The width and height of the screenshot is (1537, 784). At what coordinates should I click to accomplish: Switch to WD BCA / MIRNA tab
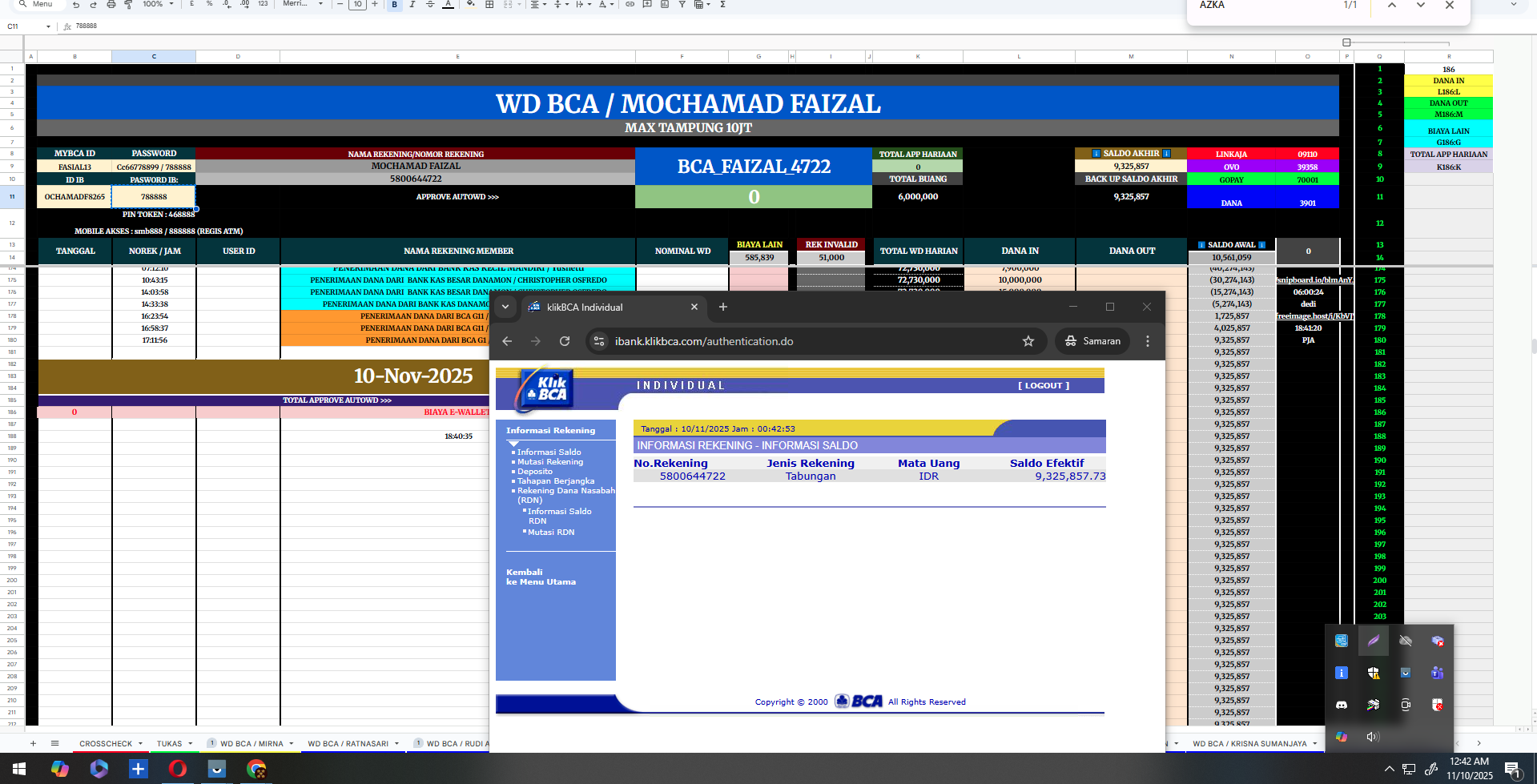(x=251, y=743)
